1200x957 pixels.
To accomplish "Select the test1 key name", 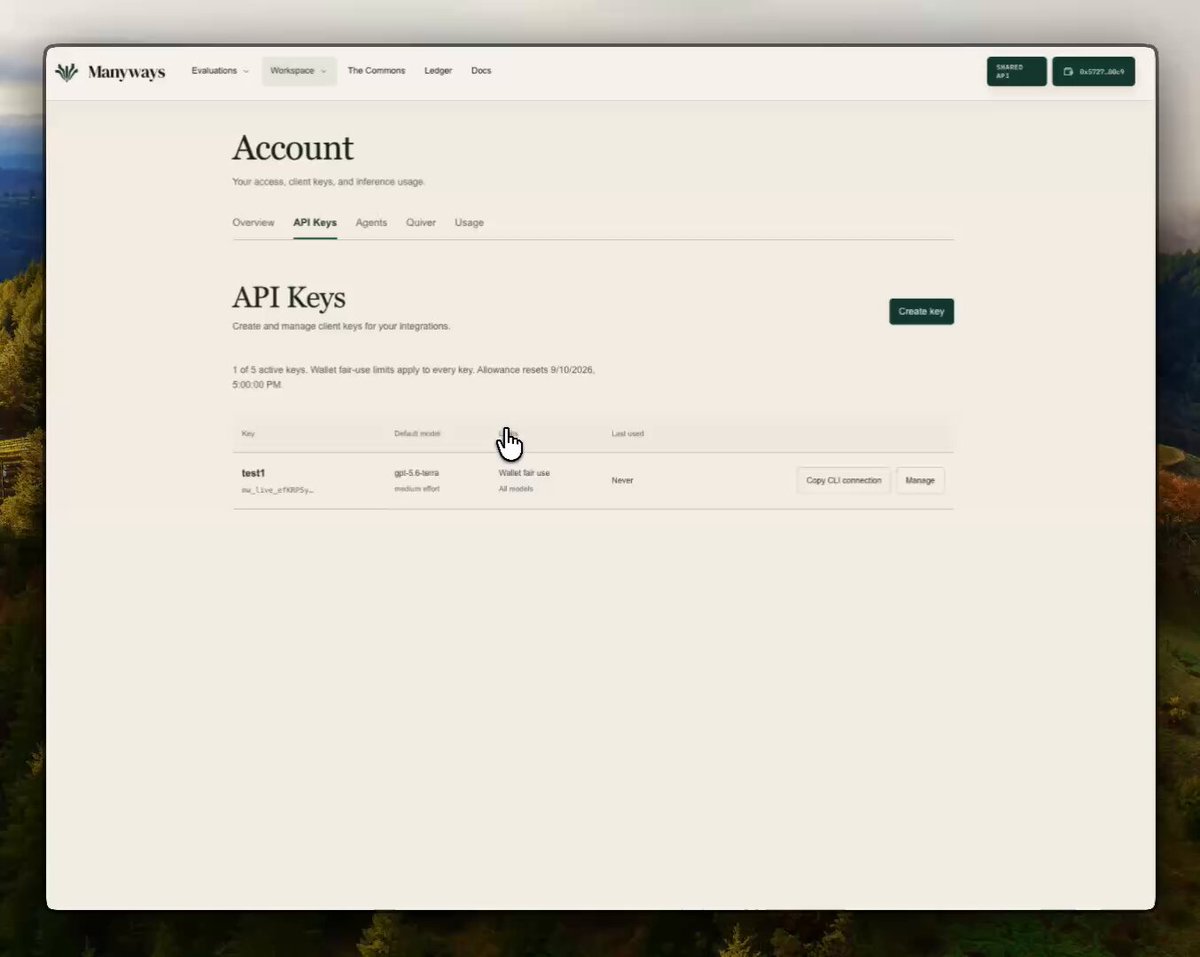I will 253,473.
